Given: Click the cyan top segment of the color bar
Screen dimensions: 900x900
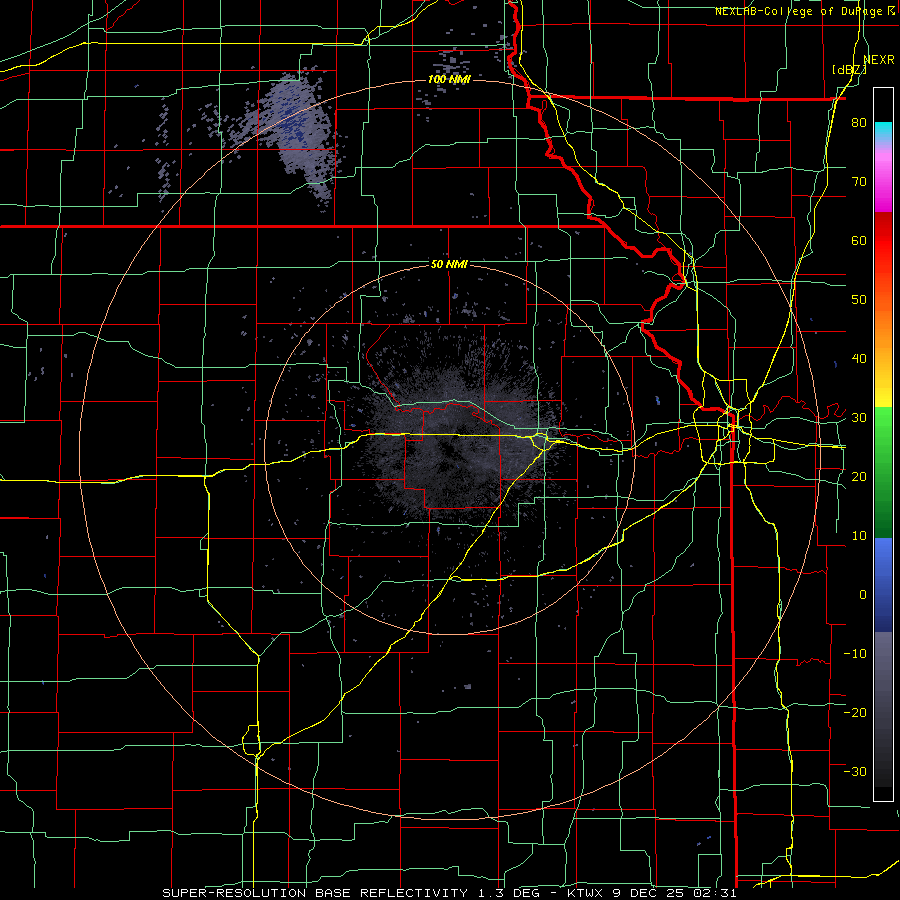Looking at the screenshot, I should tap(883, 132).
